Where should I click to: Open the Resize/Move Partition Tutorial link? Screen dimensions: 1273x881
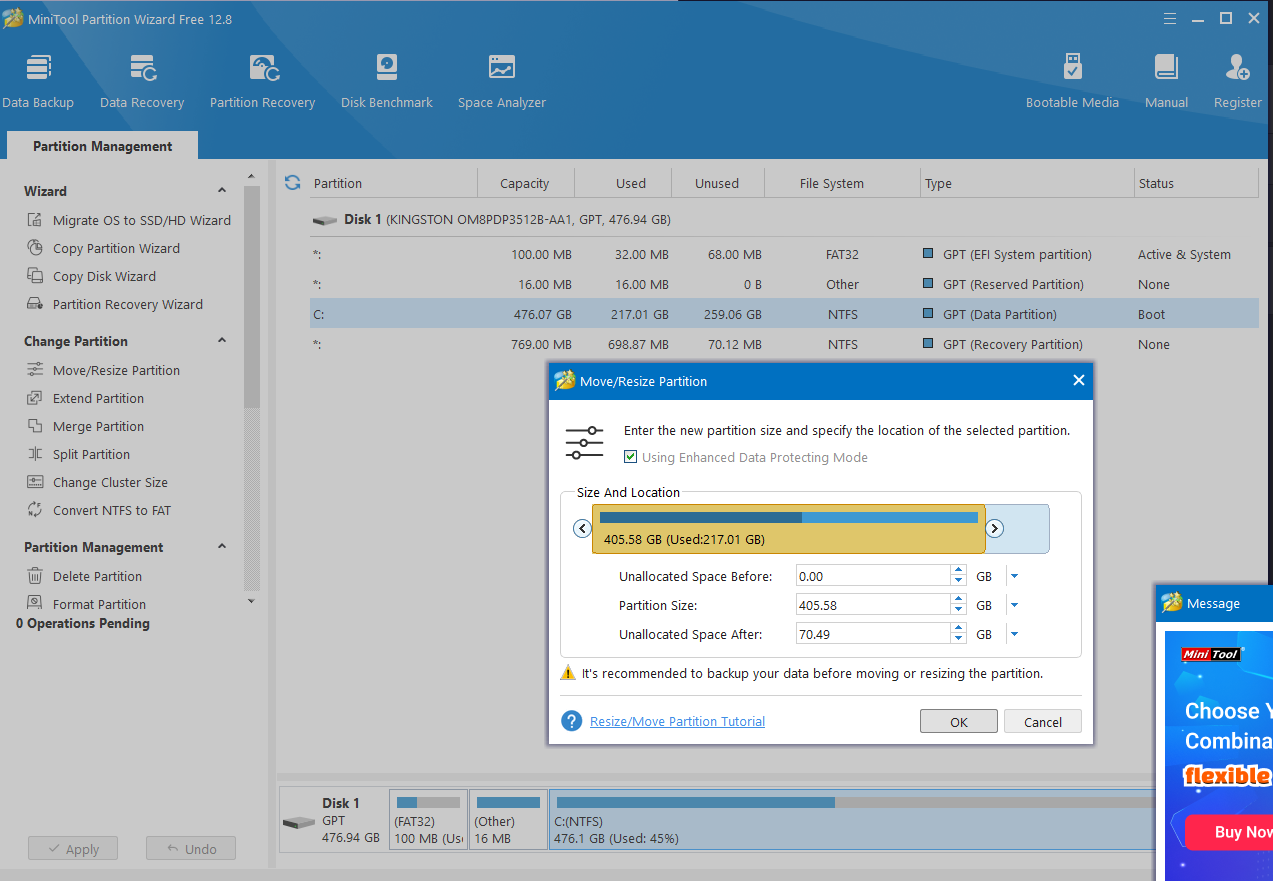coord(677,721)
